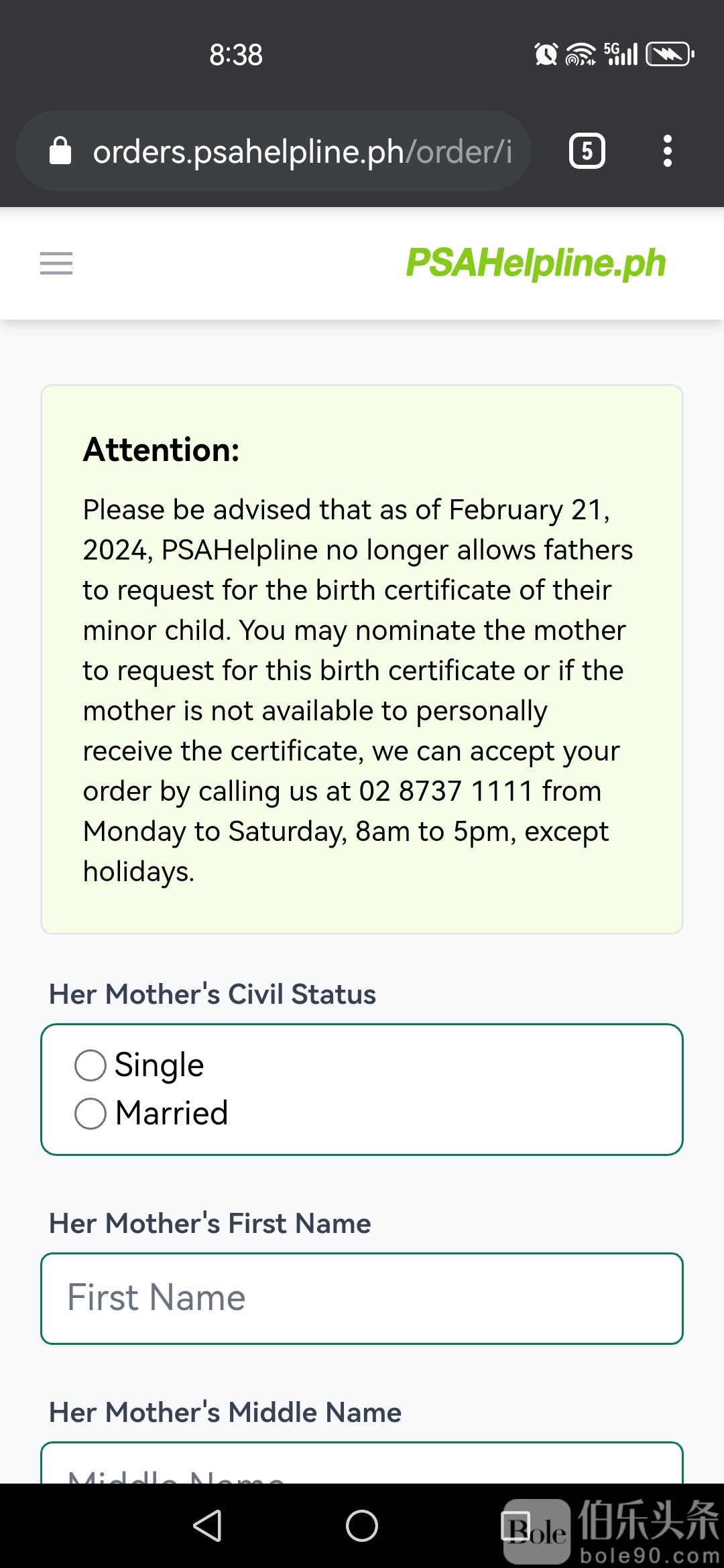Click the PSAHelpline.ph logo
724x1568 pixels.
pos(536,263)
